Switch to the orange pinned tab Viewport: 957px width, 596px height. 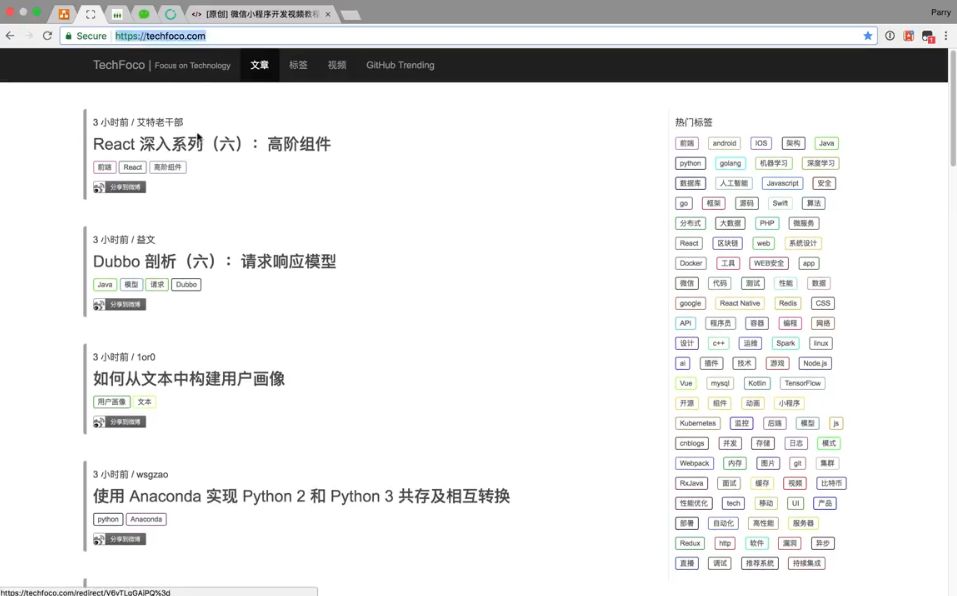point(63,14)
